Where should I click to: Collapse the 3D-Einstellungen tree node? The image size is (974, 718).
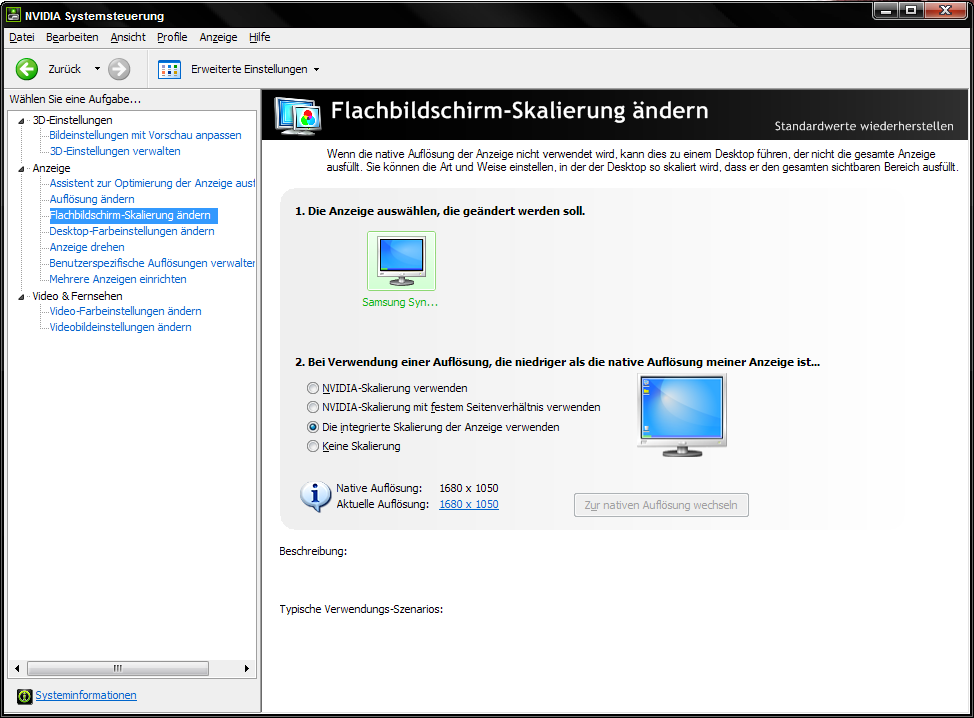point(22,120)
